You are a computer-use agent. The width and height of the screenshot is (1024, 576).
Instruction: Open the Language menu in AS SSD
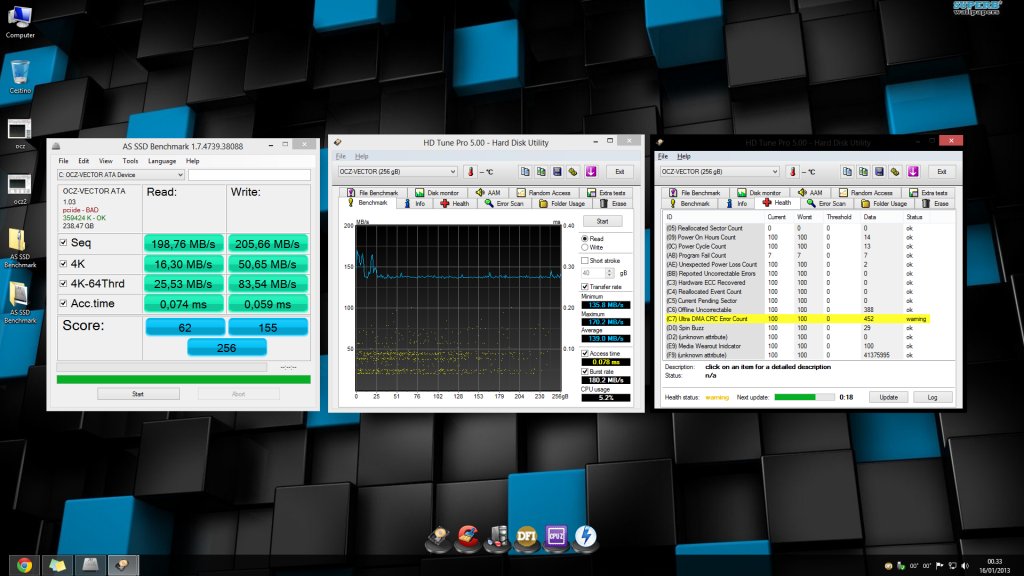tap(162, 161)
